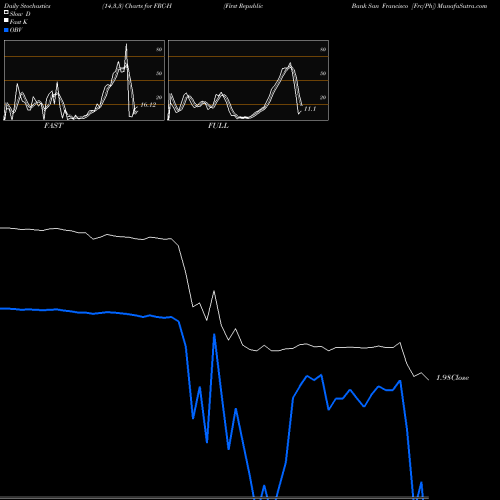Viewport: 500px width, 500px height.
Task: Select the 'Slow D' legend label
Action: coord(20,14)
